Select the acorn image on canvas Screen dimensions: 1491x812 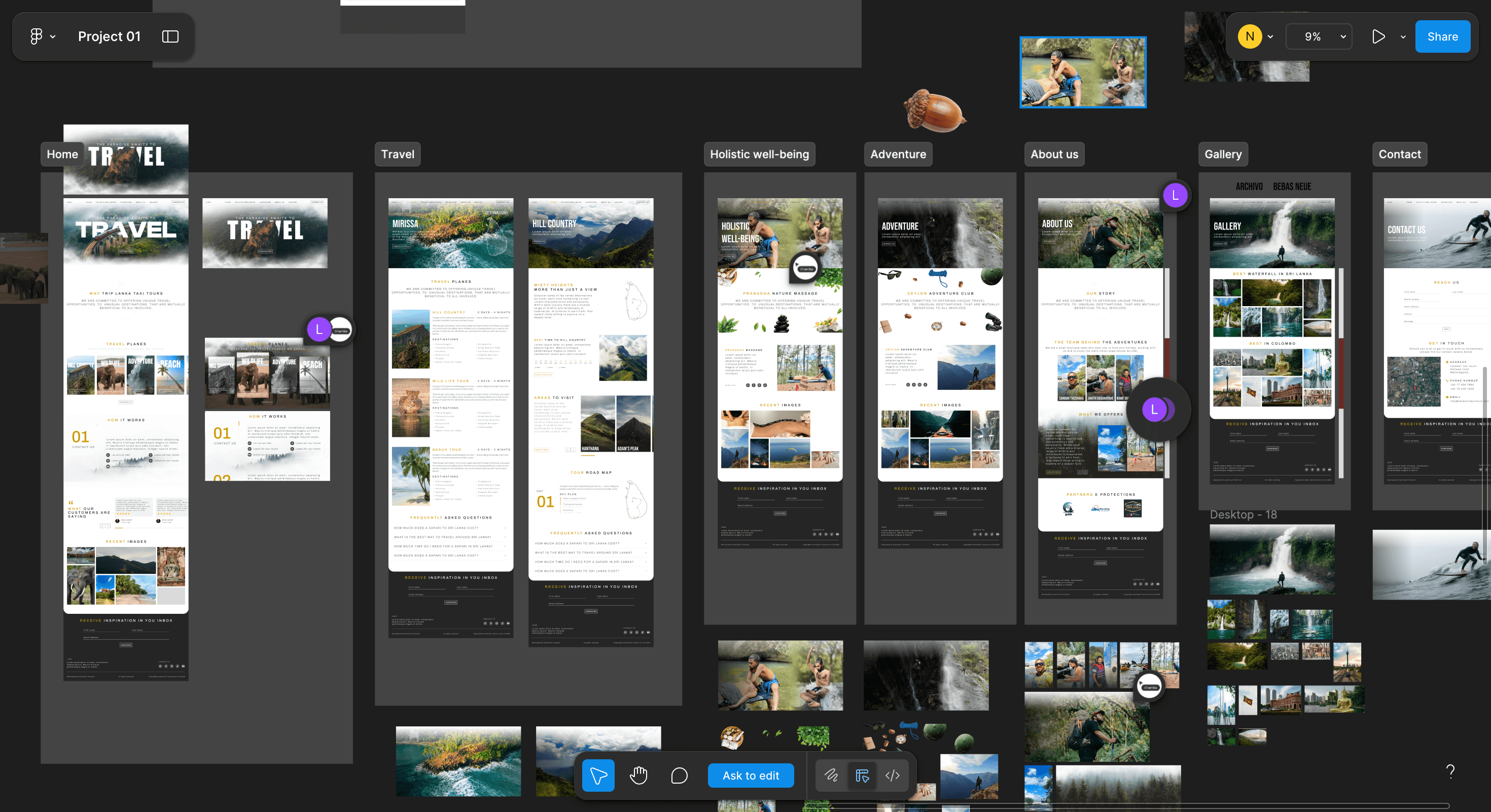(933, 111)
